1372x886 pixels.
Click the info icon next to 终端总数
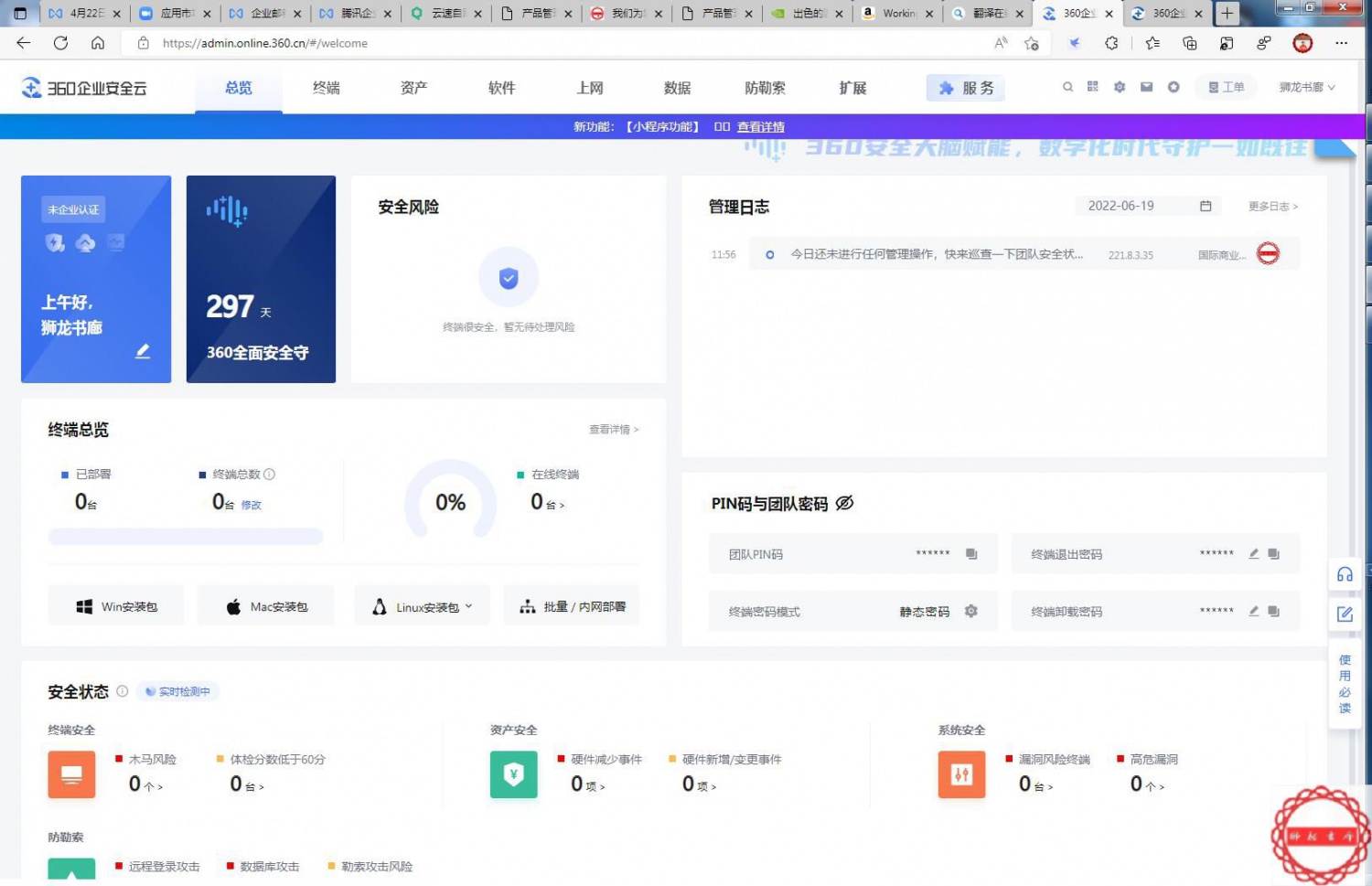pyautogui.click(x=269, y=474)
